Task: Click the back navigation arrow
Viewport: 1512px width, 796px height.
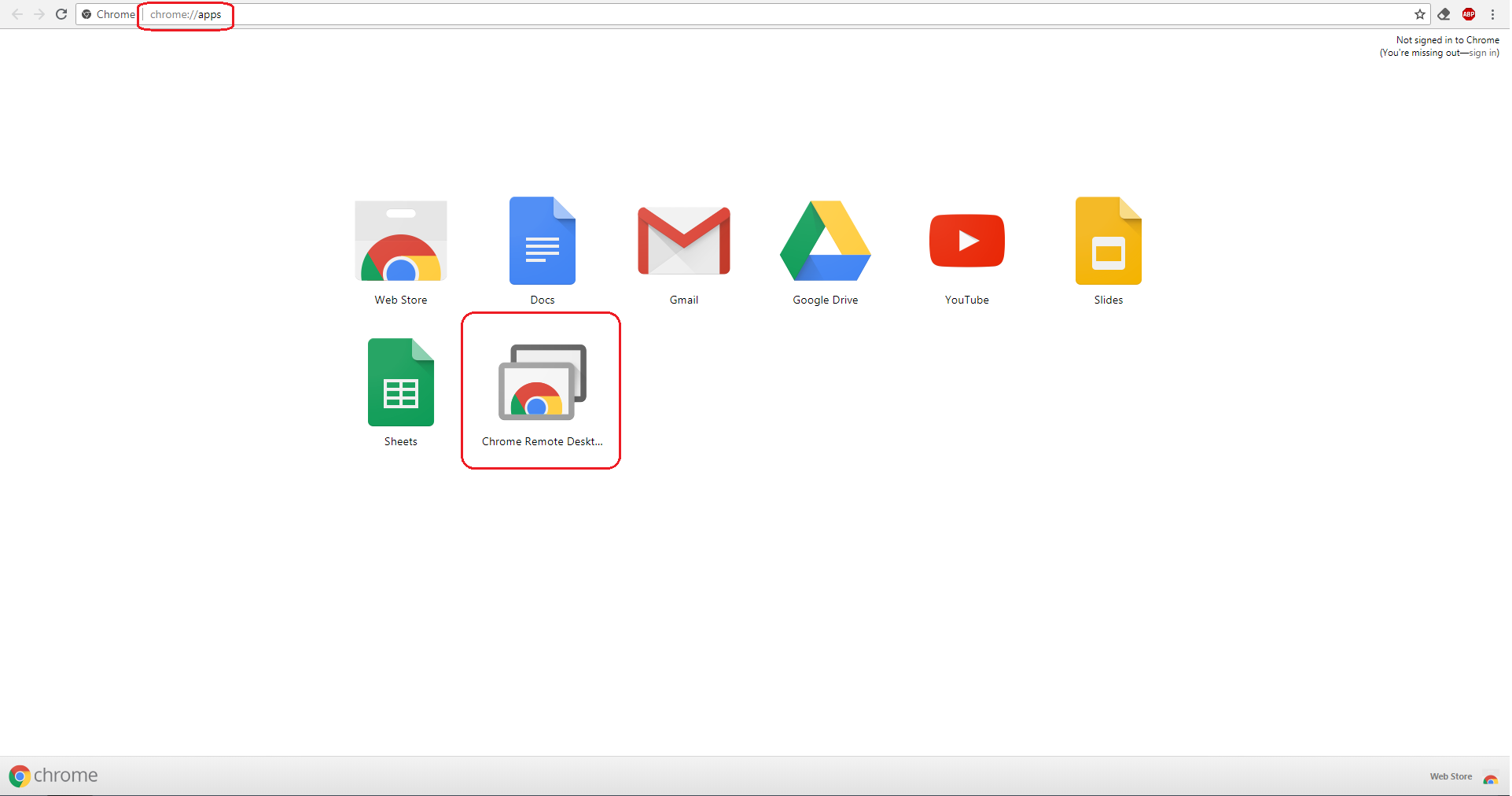Action: click(x=17, y=14)
